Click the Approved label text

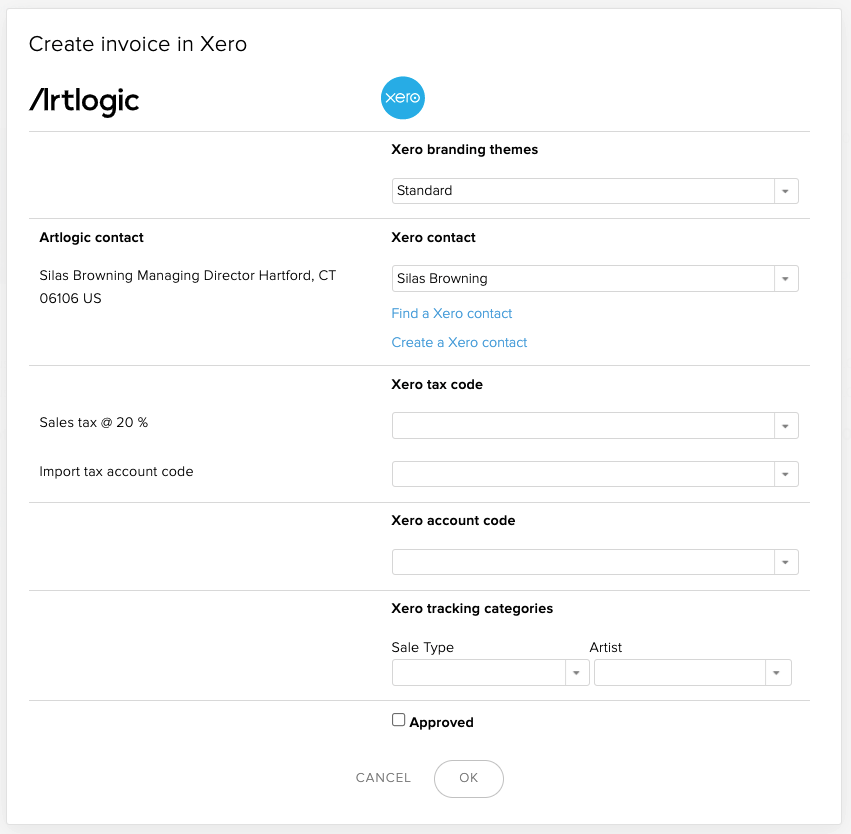click(x=441, y=723)
